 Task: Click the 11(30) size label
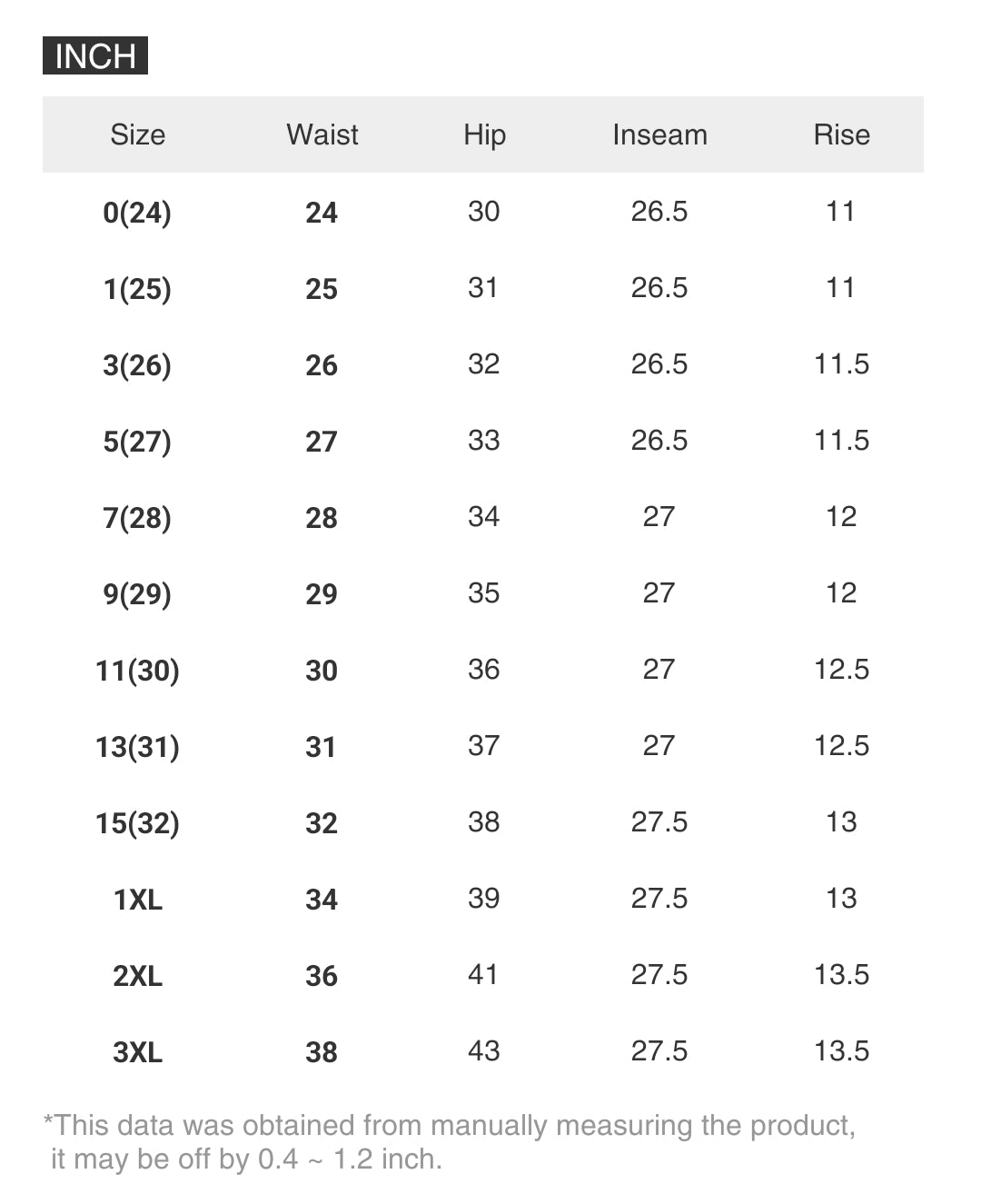(137, 671)
